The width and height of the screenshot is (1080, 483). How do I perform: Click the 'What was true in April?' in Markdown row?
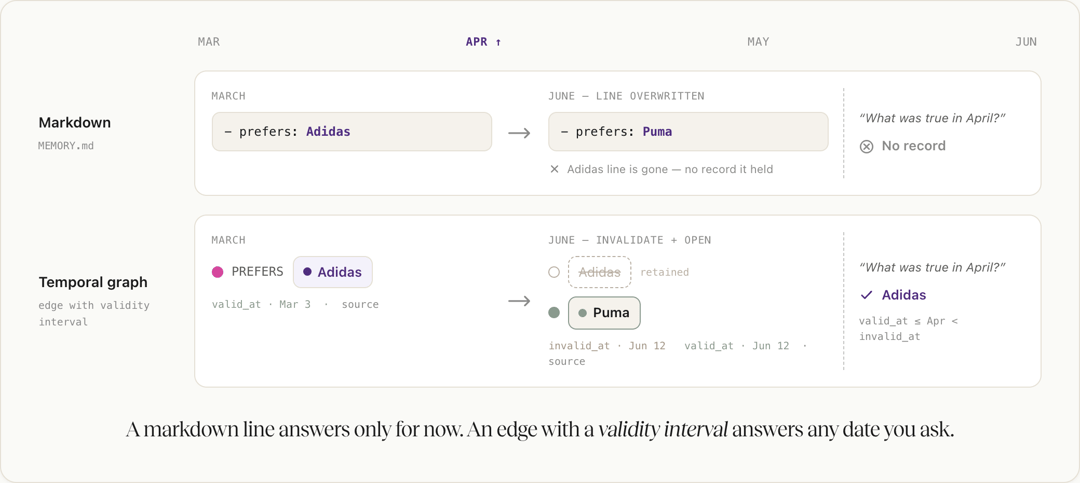(933, 118)
